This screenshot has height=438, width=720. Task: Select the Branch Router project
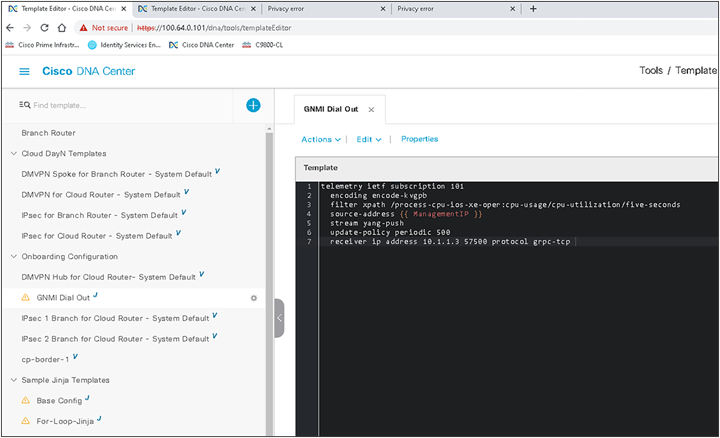[48, 133]
